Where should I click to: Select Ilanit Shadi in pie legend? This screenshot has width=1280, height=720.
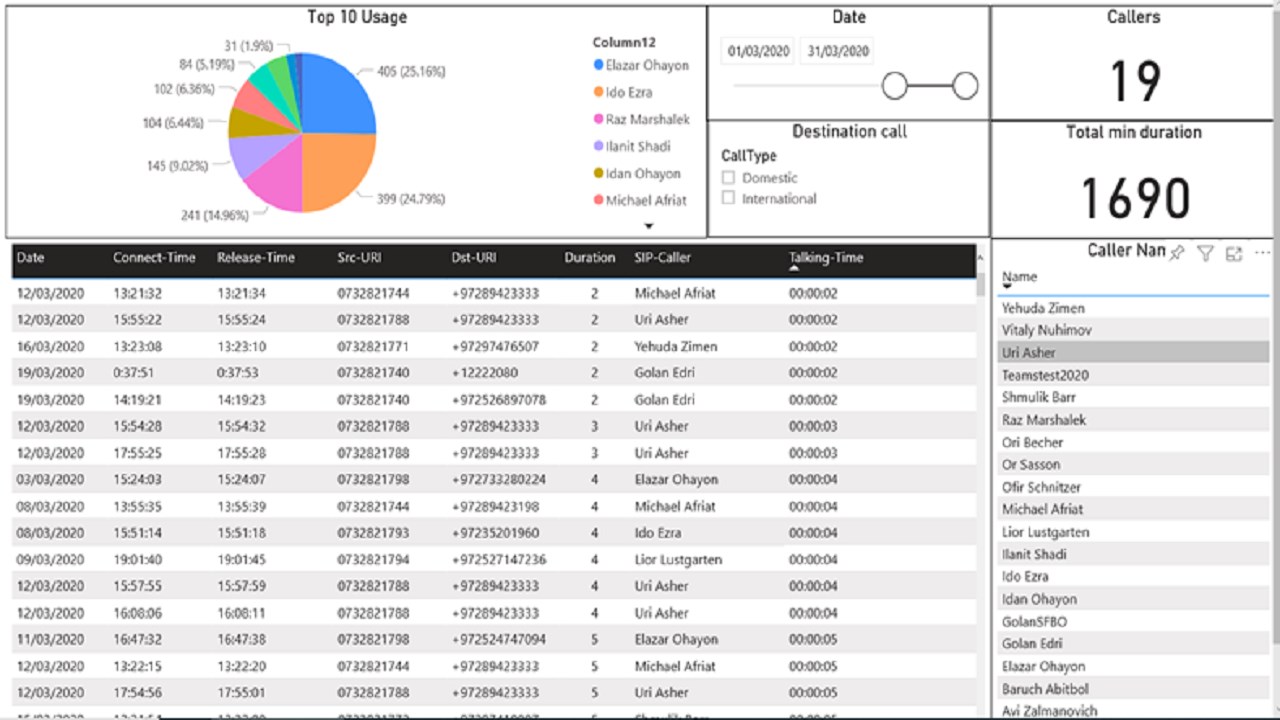pyautogui.click(x=631, y=146)
